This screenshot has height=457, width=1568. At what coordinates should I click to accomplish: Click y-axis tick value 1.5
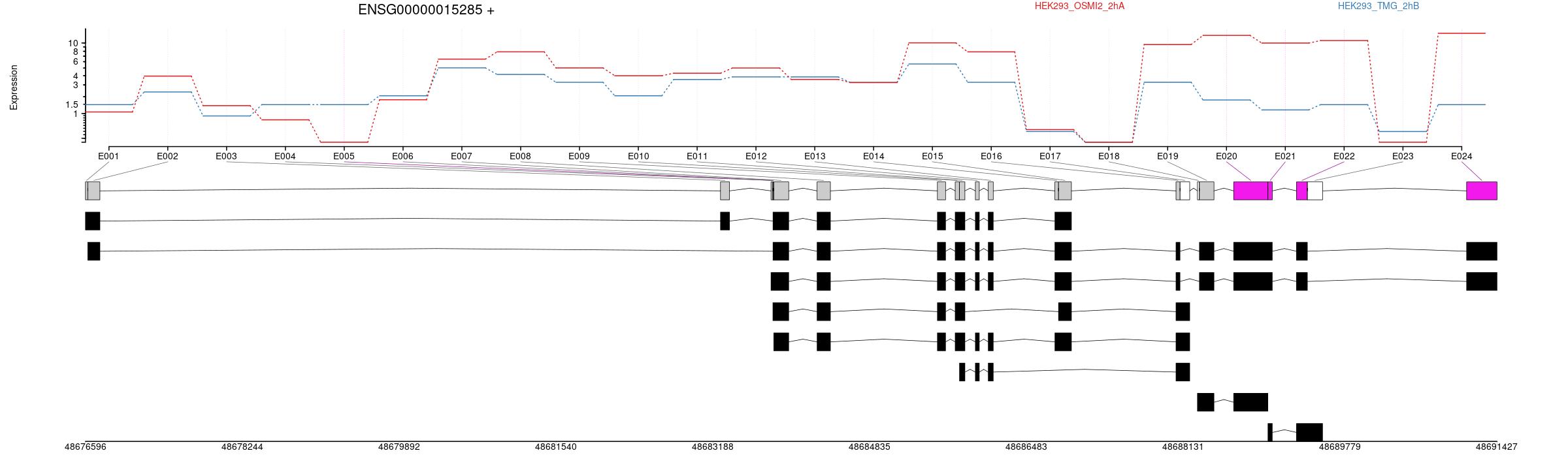tap(72, 104)
